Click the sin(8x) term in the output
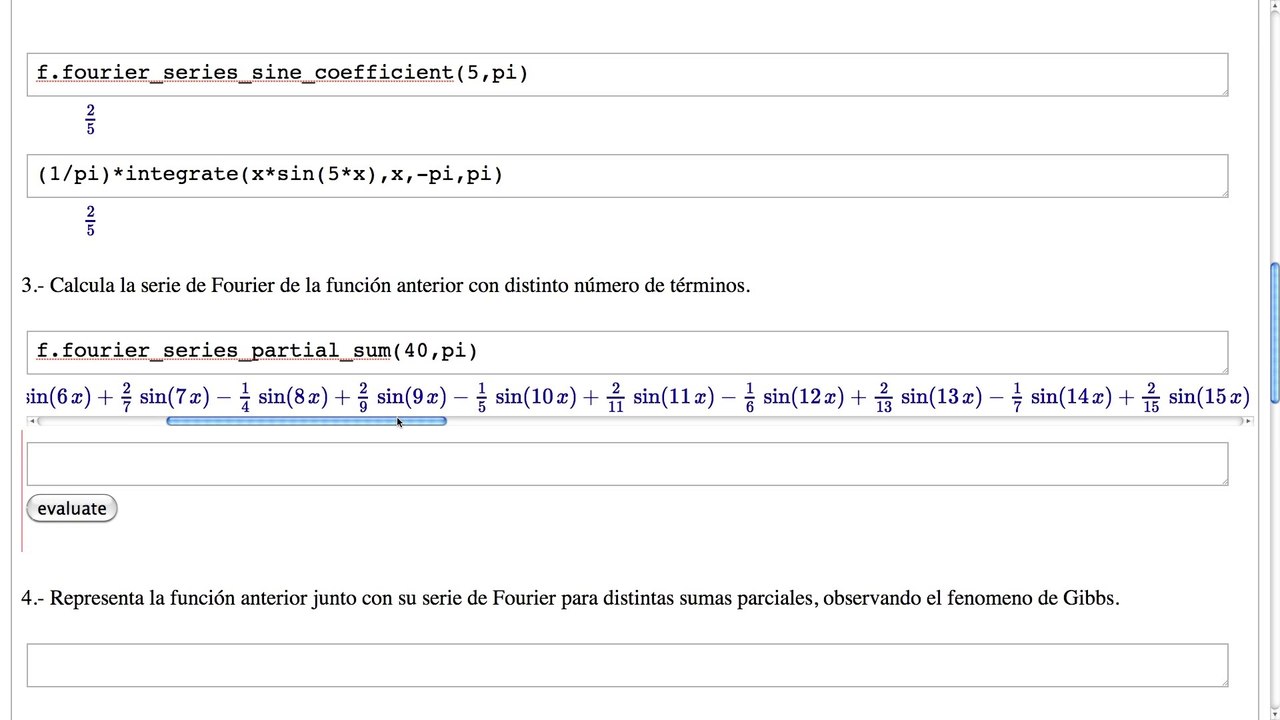This screenshot has height=720, width=1280. click(x=294, y=397)
